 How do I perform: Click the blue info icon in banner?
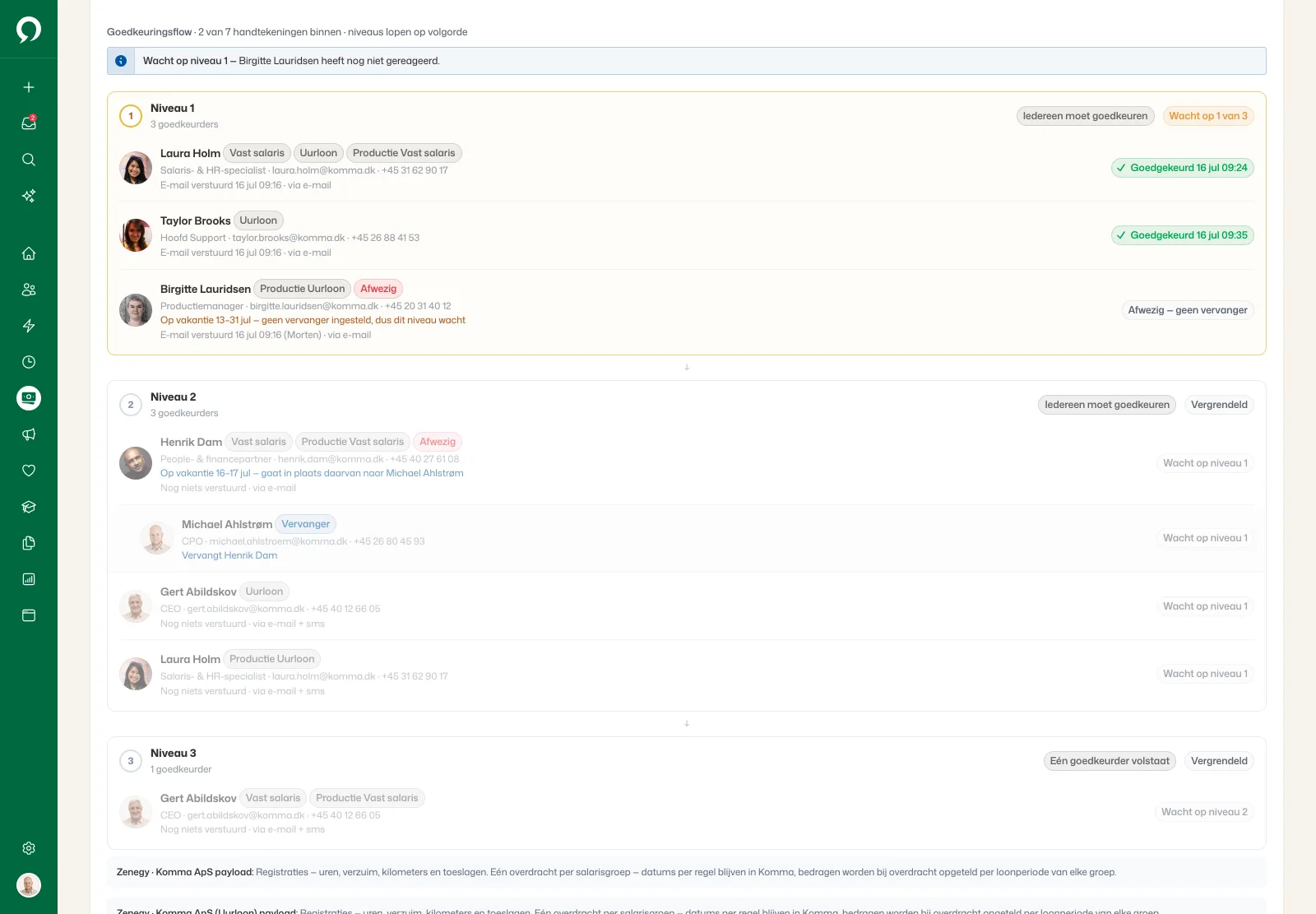[121, 61]
